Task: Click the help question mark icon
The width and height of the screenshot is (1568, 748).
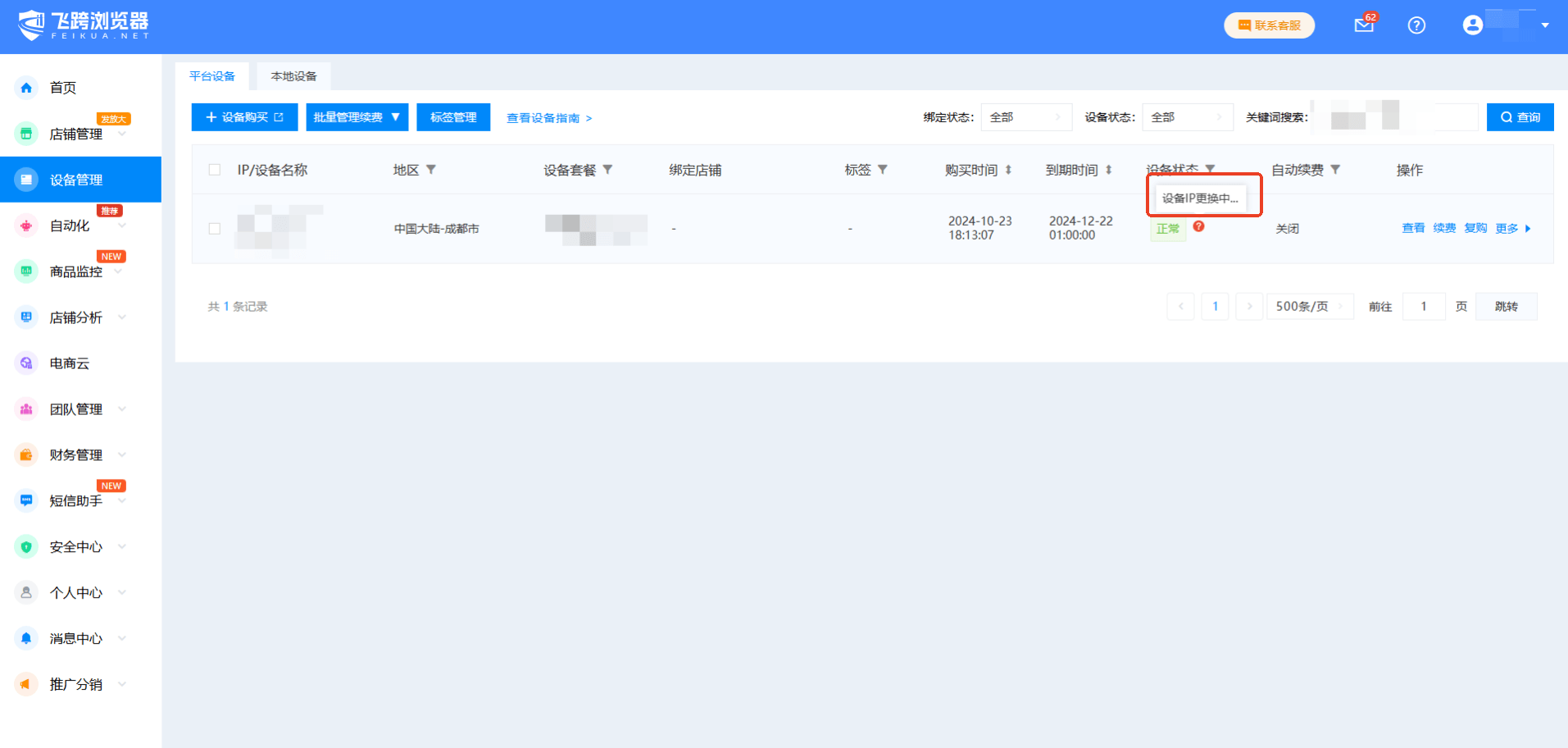Action: (x=1416, y=25)
